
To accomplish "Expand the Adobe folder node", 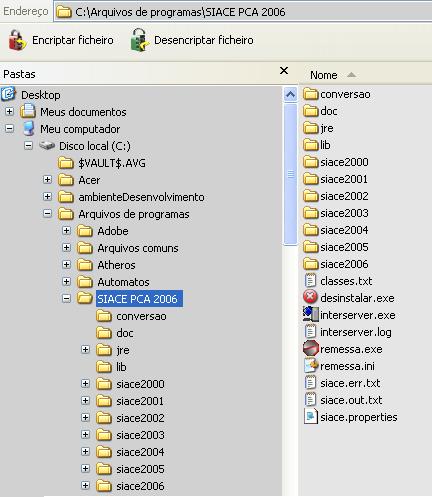I will pos(67,230).
